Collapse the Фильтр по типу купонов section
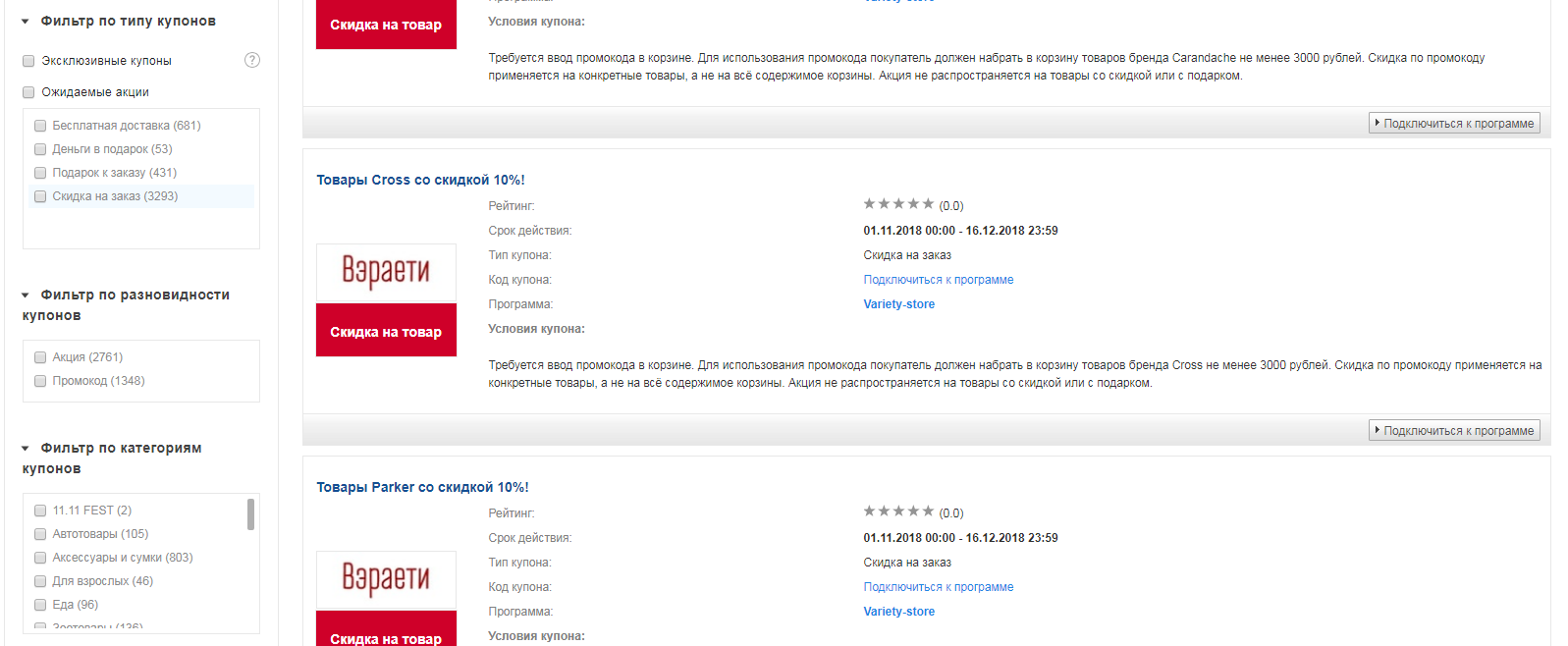Image resolution: width=1568 pixels, height=646 pixels. [26, 21]
